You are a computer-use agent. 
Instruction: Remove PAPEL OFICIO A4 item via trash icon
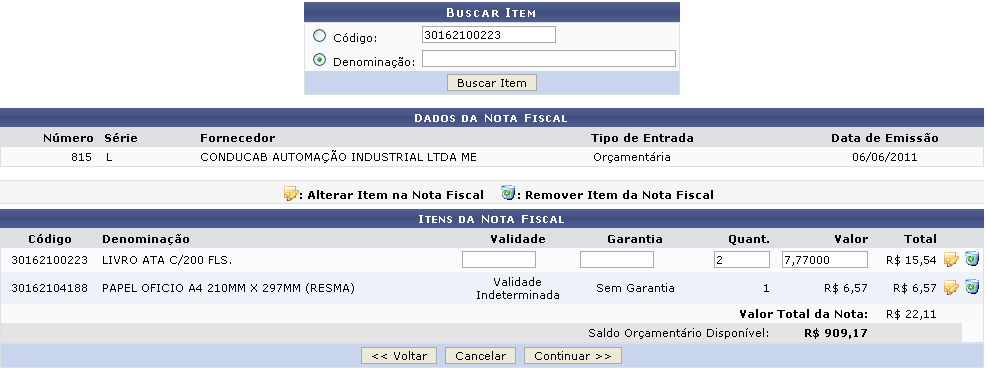pyautogui.click(x=972, y=287)
